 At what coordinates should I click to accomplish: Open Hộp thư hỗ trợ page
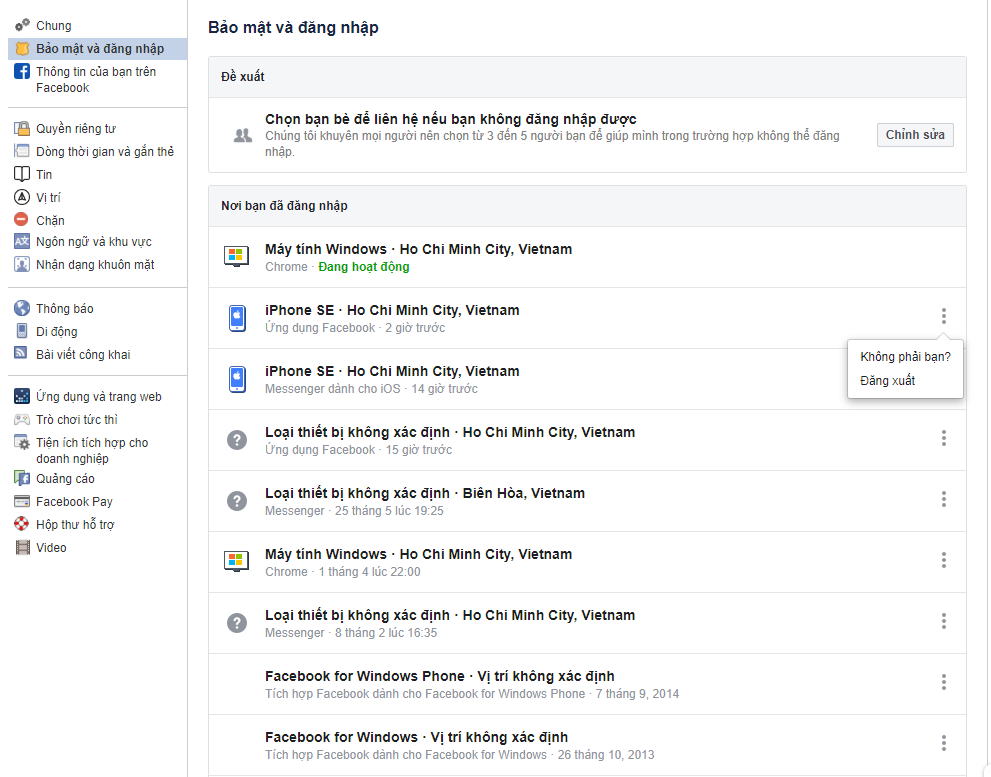tap(75, 525)
